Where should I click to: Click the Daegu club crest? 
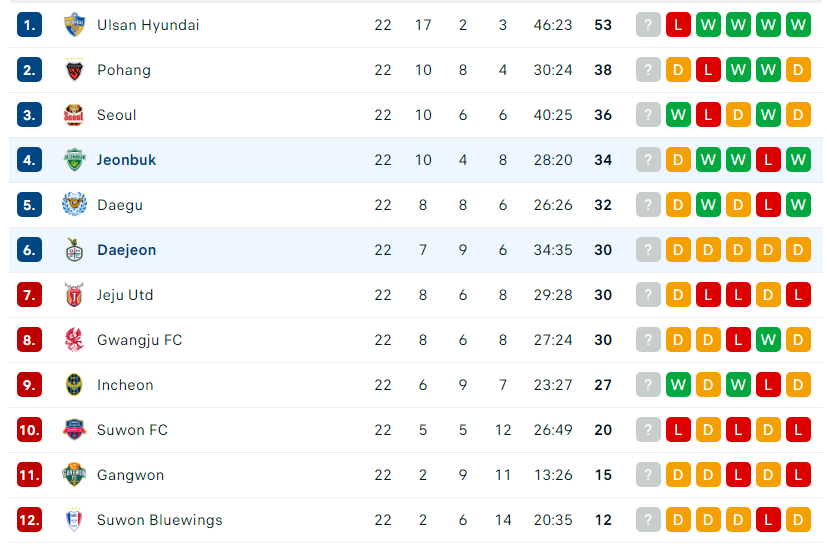pos(74,205)
